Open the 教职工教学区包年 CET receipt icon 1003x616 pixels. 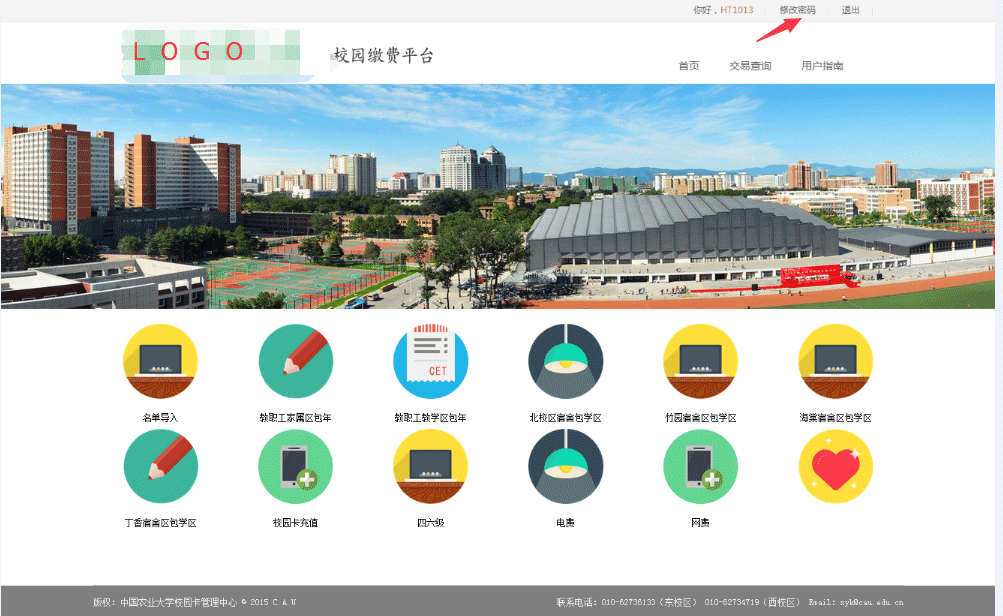click(x=430, y=361)
